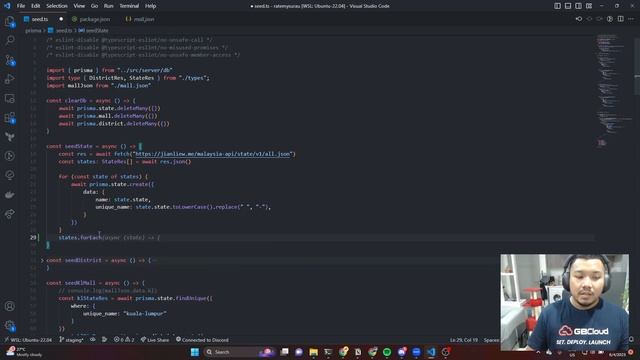Open the Help menu
The height and width of the screenshot is (360, 640).
tap(151, 6)
